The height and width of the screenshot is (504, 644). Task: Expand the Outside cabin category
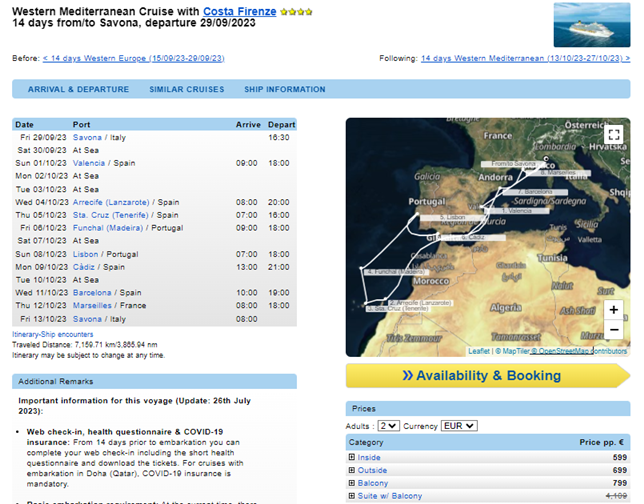352,470
